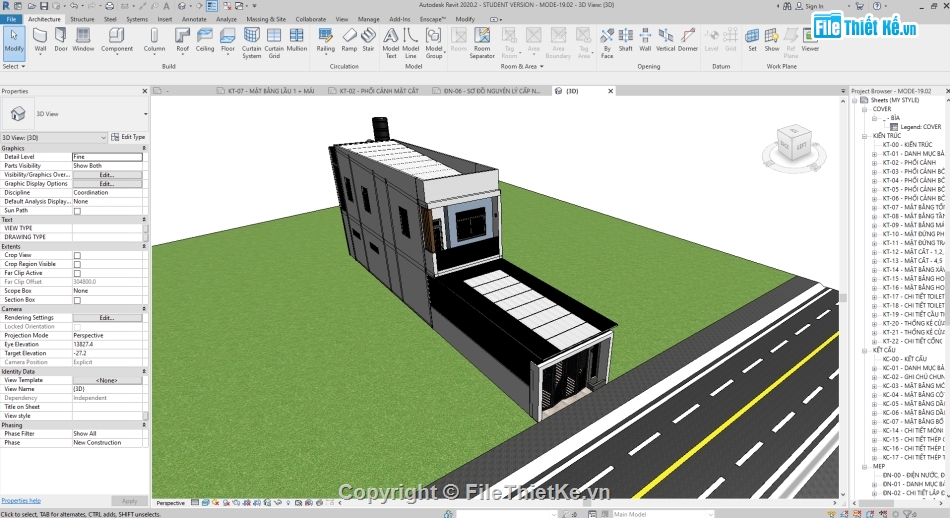The image size is (950, 518).
Task: Select the Ramp tool
Action: [349, 40]
